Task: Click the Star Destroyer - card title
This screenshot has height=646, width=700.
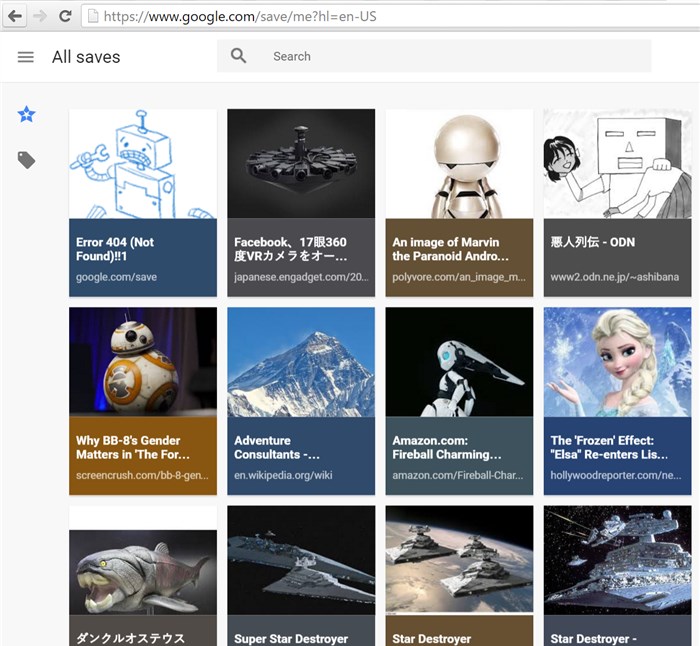Action: tap(593, 639)
